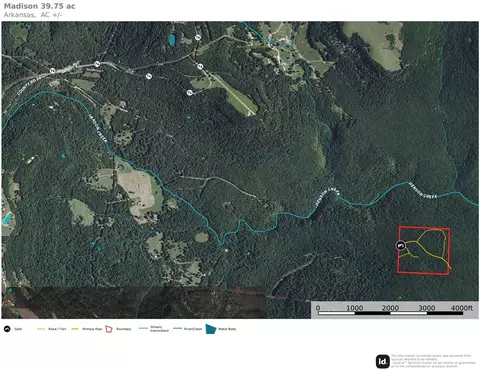Screen dimensions: 480x370
Task: Click inside the red property boundary
Action: point(424,251)
